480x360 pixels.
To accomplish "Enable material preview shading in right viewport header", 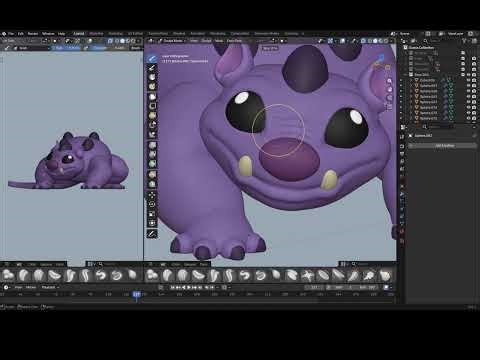I will [x=381, y=41].
